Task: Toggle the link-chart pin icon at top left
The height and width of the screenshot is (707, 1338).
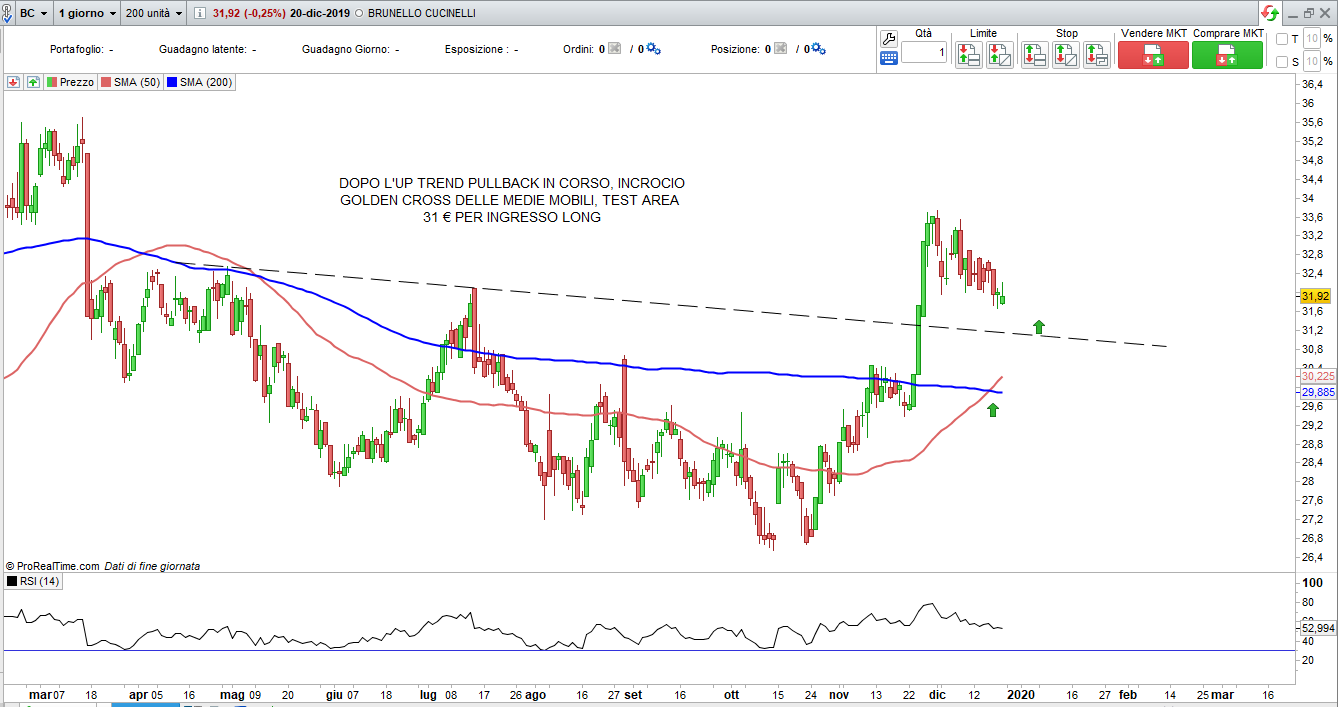Action: (x=8, y=13)
